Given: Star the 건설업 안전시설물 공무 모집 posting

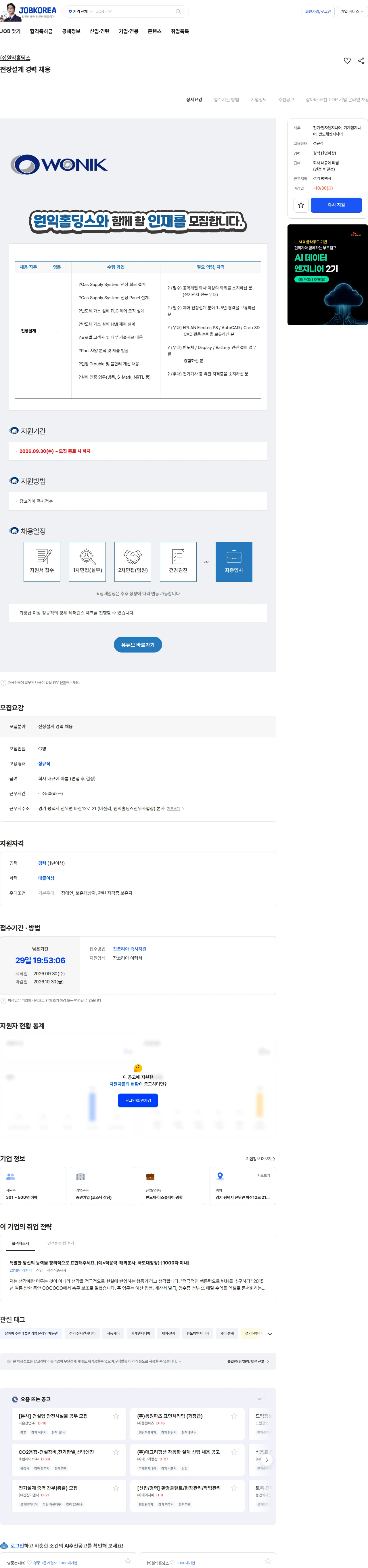Looking at the screenshot, I should click(x=116, y=1416).
